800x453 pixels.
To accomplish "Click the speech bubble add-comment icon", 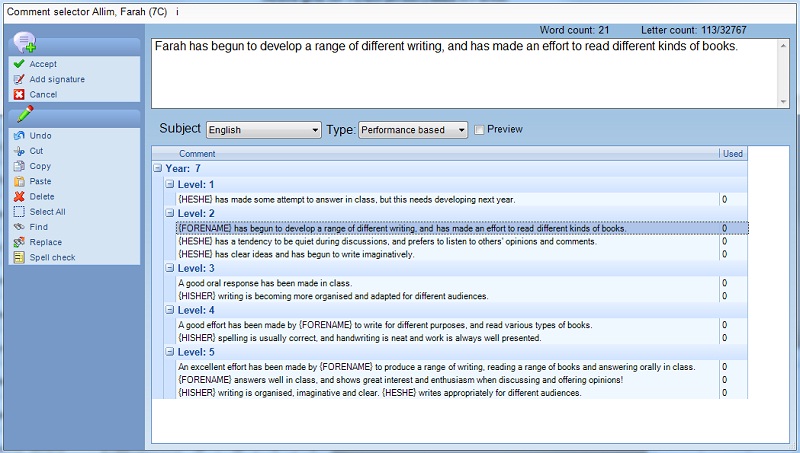I will (x=25, y=42).
